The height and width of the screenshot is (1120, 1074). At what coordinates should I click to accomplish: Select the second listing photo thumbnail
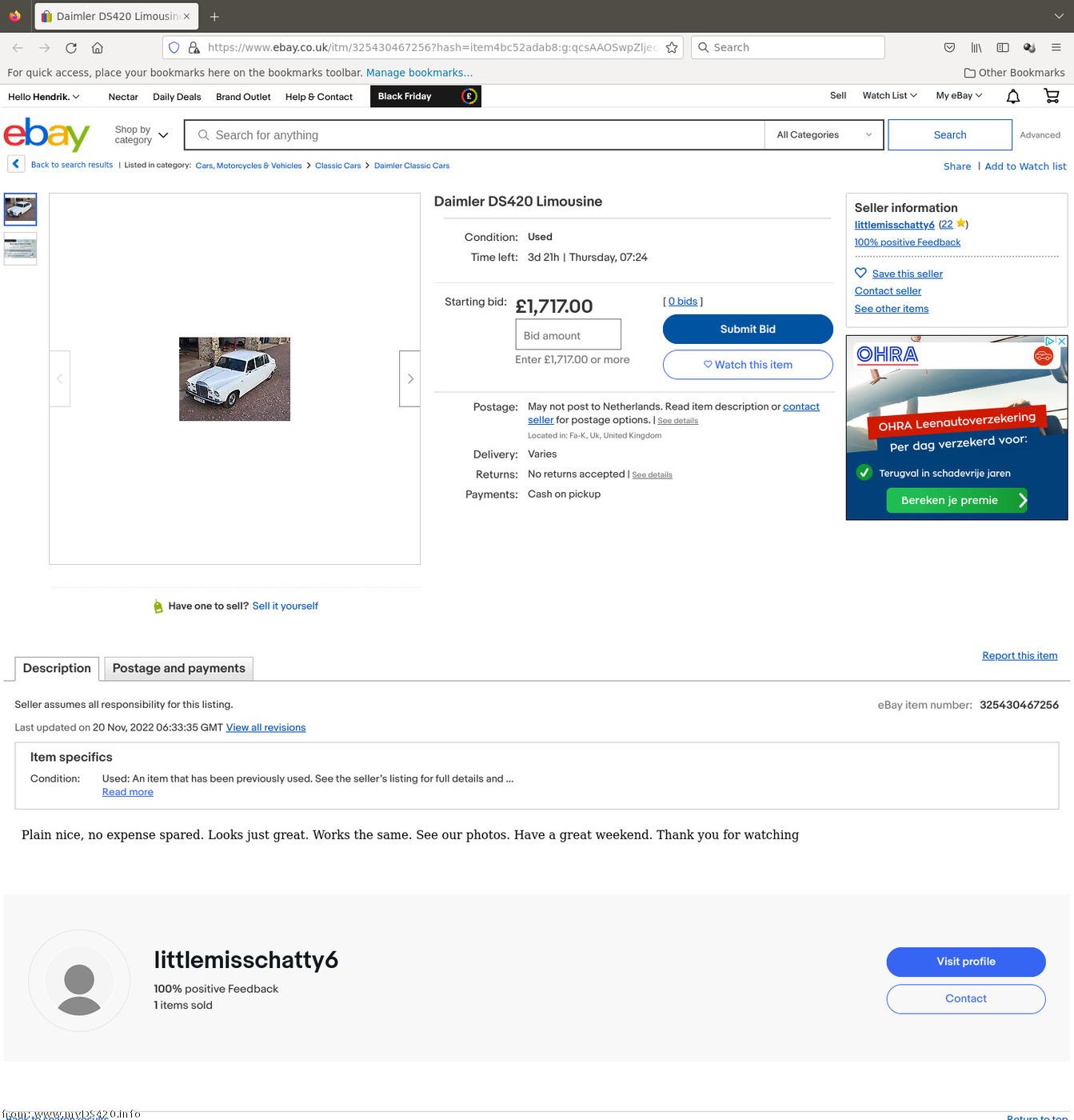[x=20, y=249]
